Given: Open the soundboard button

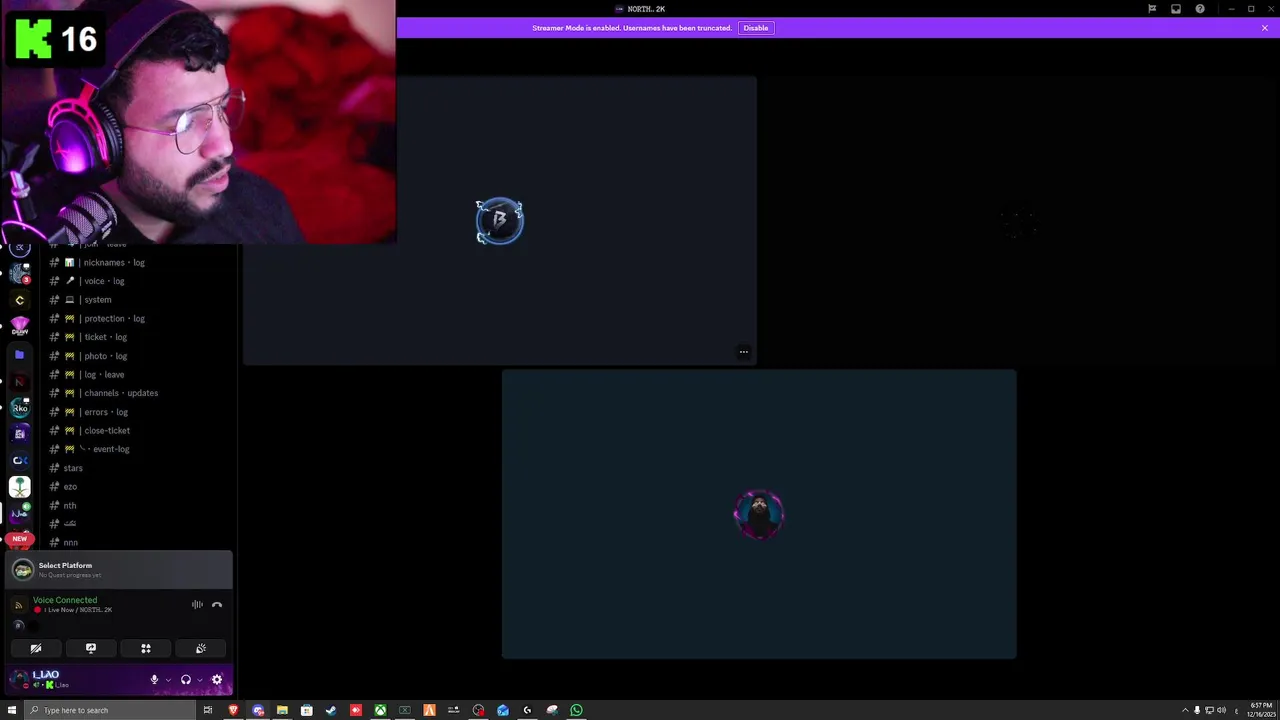Looking at the screenshot, I should (x=201, y=649).
